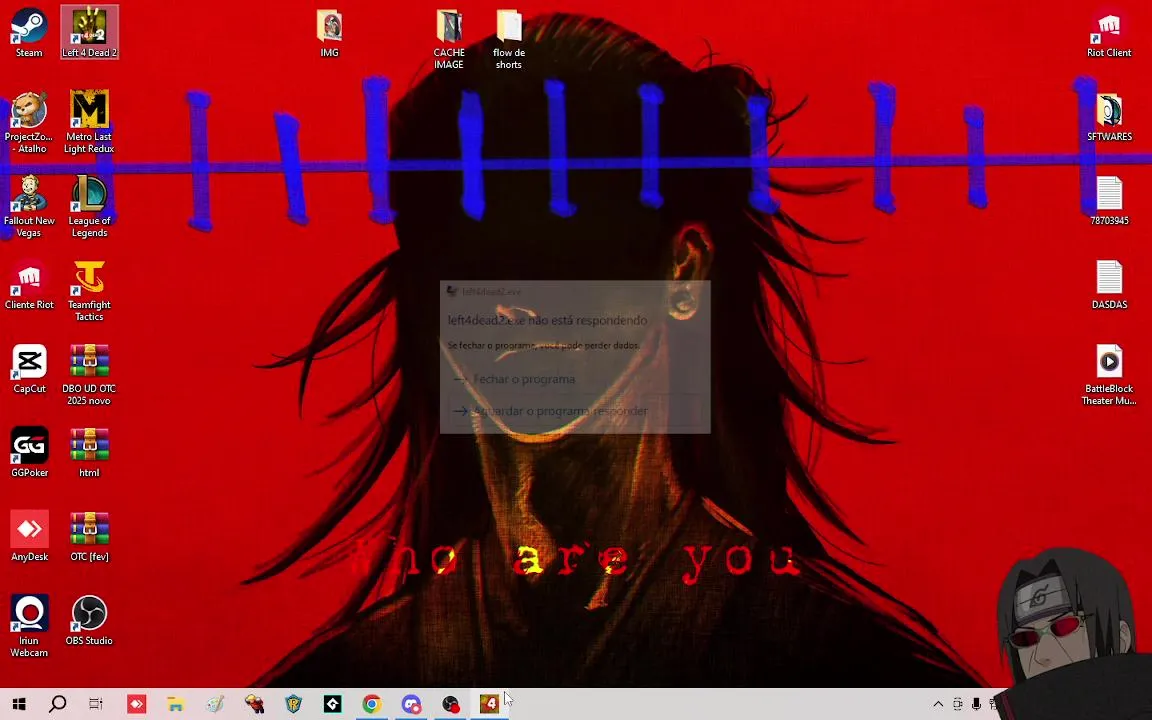Open taskbar Search magnifier

57,704
